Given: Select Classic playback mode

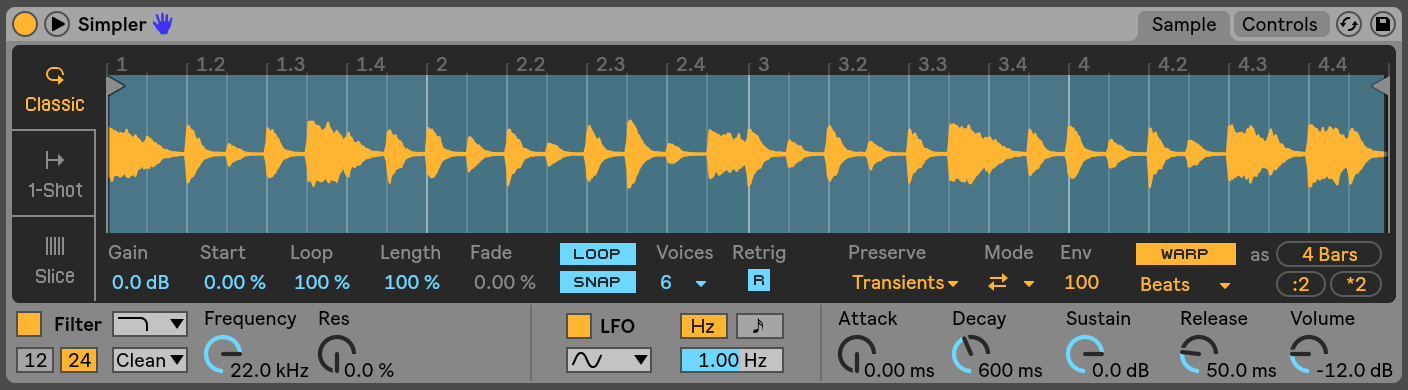Looking at the screenshot, I should pos(54,89).
